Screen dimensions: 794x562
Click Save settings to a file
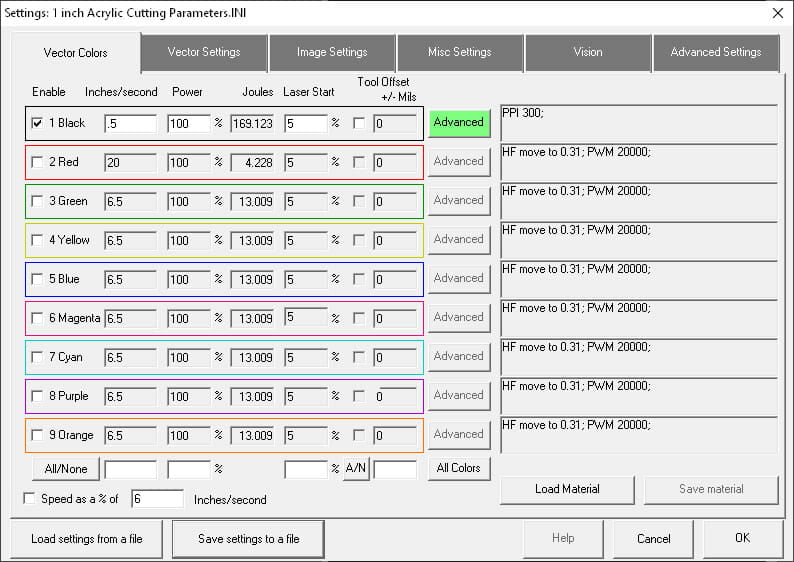(248, 539)
